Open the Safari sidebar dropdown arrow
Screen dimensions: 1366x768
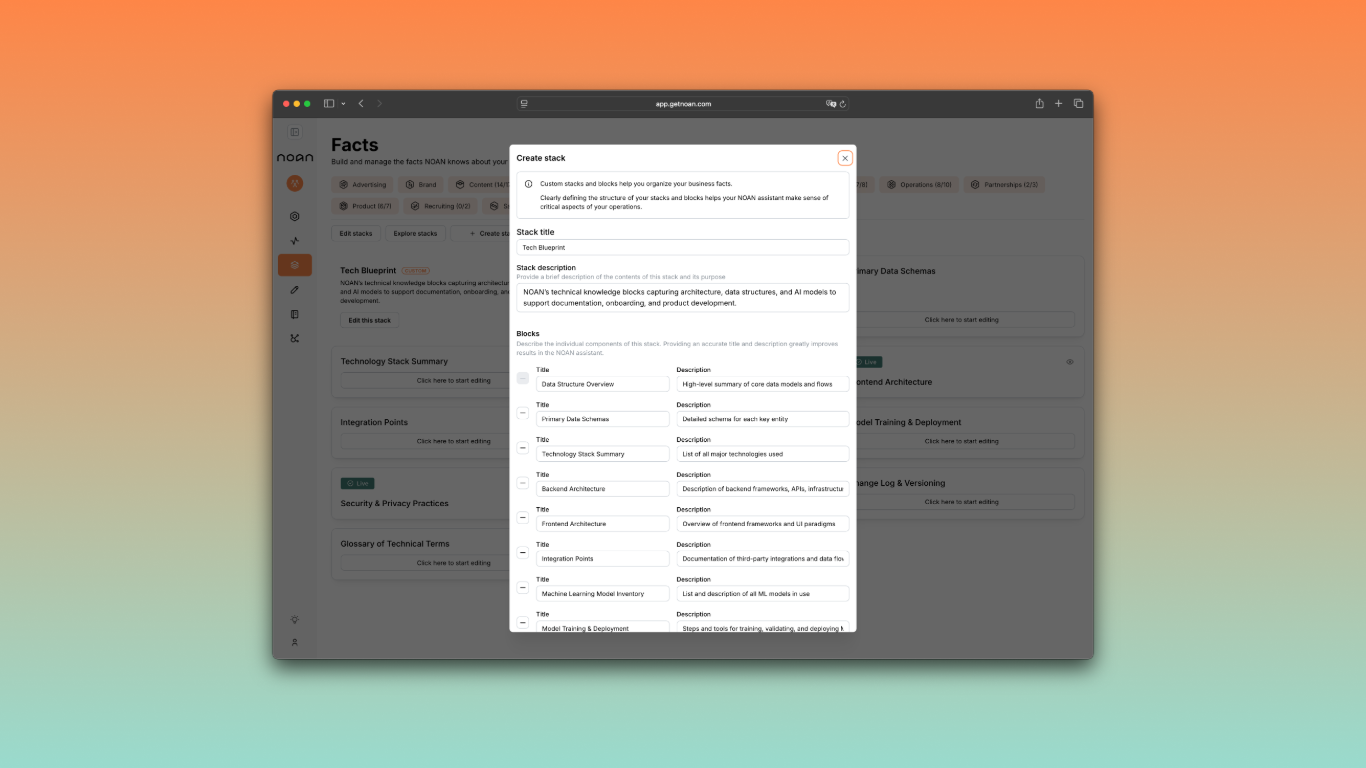(343, 104)
